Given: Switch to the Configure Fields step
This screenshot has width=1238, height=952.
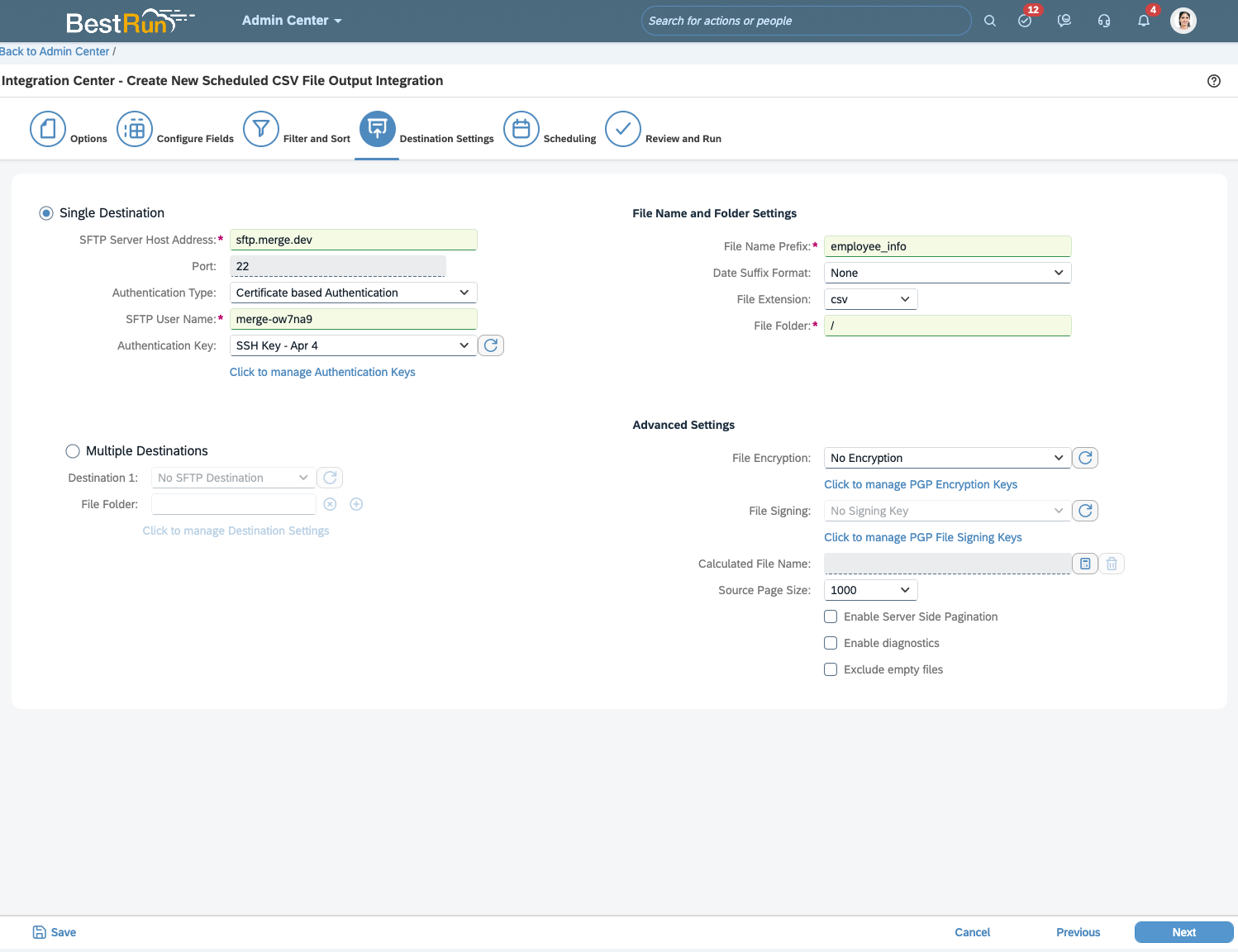Looking at the screenshot, I should coord(135,130).
